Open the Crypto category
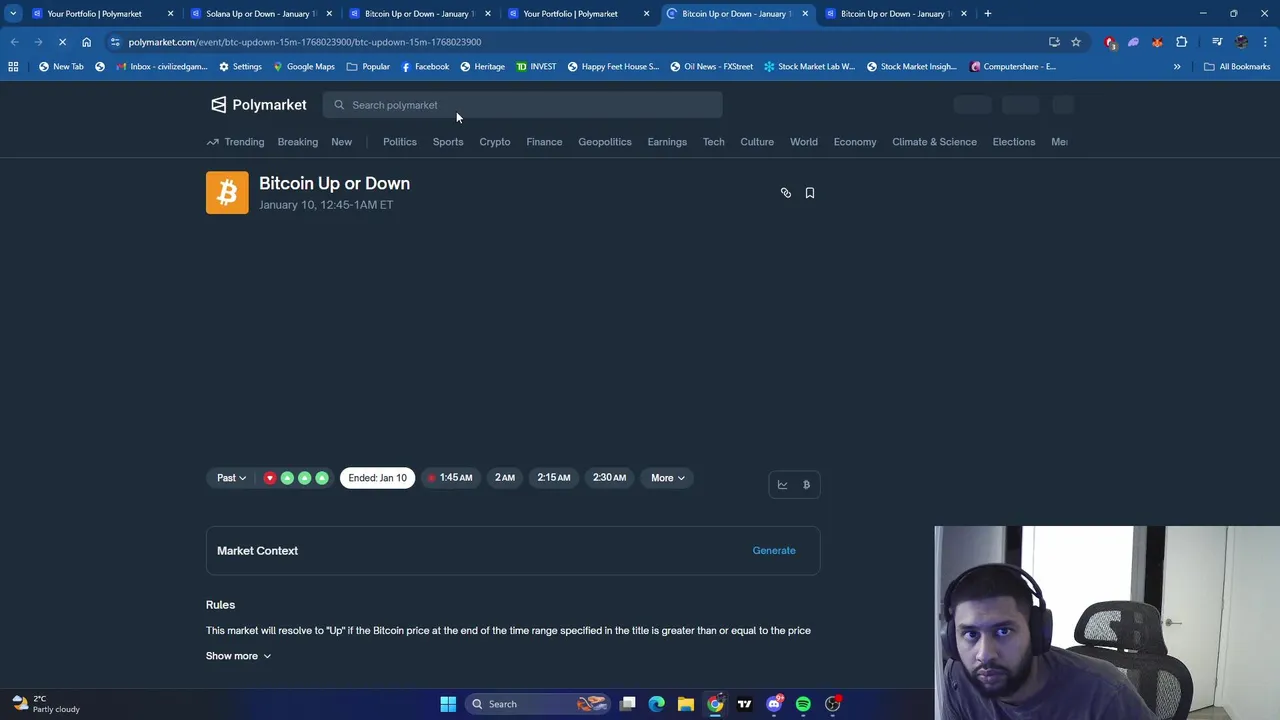Screen dimensions: 1280x720 [x=495, y=142]
